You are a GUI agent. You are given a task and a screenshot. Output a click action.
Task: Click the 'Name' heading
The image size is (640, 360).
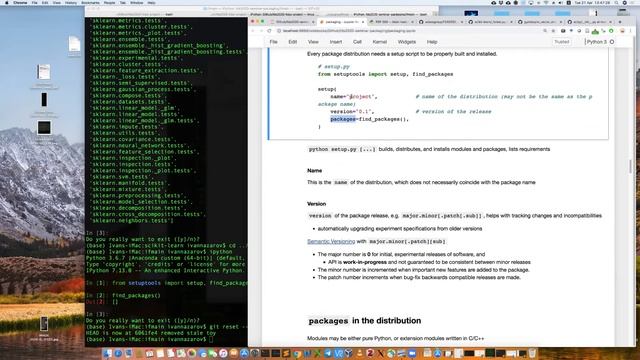click(314, 171)
